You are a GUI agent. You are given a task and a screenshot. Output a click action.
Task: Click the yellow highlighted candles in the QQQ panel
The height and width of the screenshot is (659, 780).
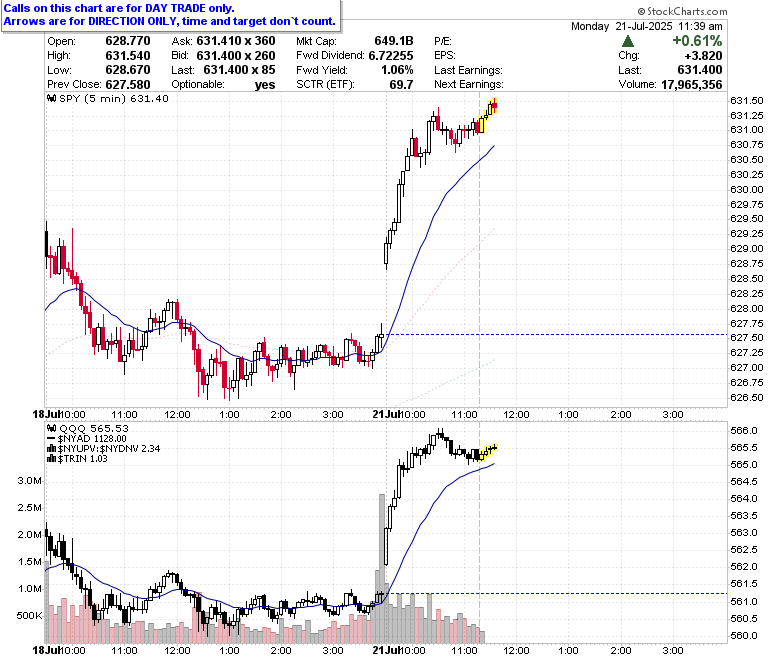click(x=487, y=452)
